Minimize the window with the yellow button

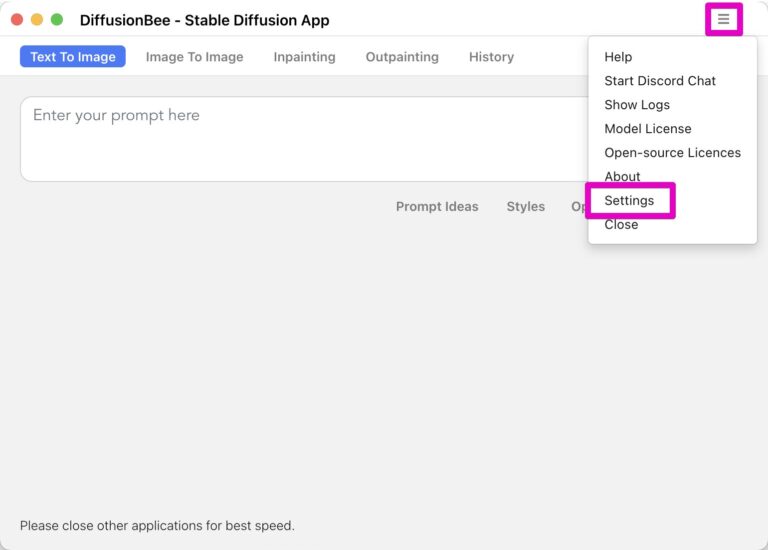click(x=37, y=20)
